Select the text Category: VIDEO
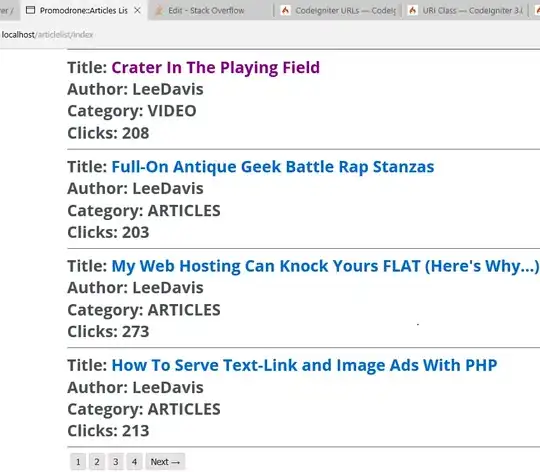This screenshot has width=540, height=472. pos(132,111)
